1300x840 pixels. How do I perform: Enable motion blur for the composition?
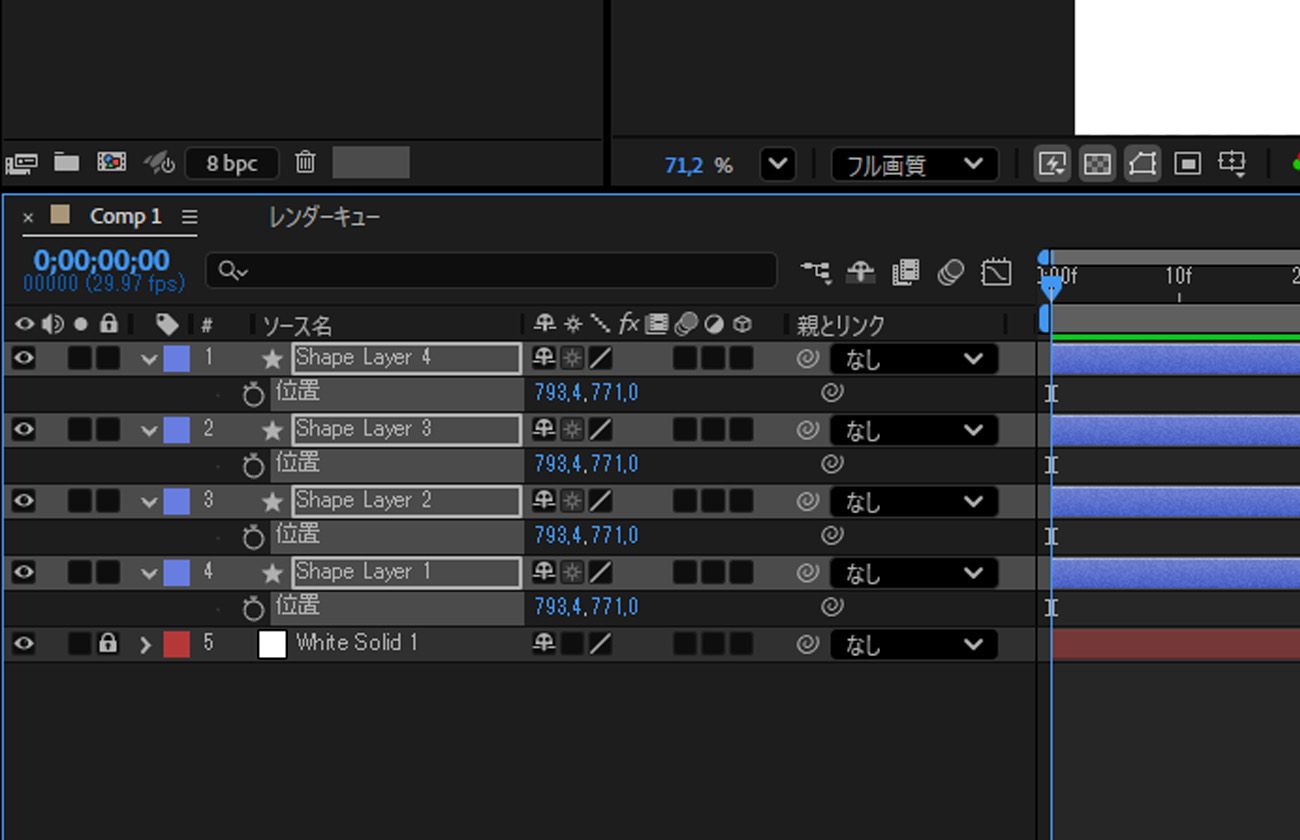951,272
